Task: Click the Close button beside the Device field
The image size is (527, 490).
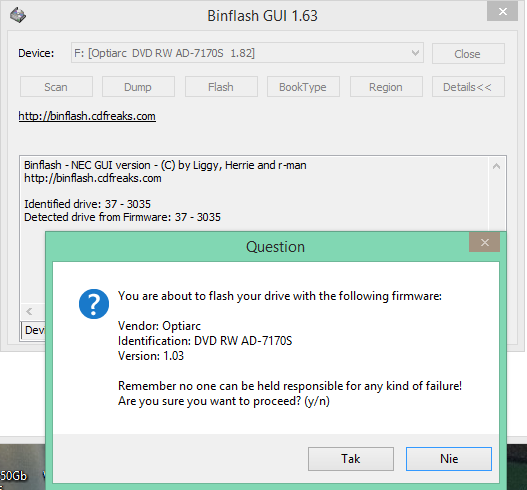Action: [468, 54]
